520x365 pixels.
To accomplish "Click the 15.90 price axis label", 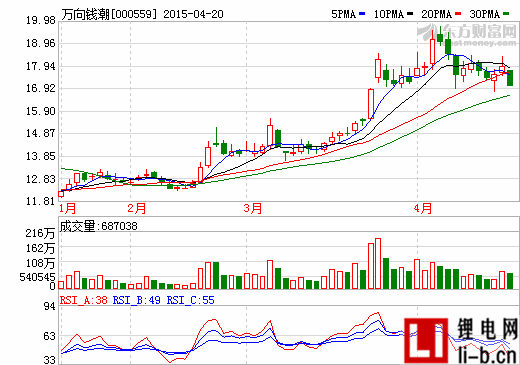I will click(41, 111).
